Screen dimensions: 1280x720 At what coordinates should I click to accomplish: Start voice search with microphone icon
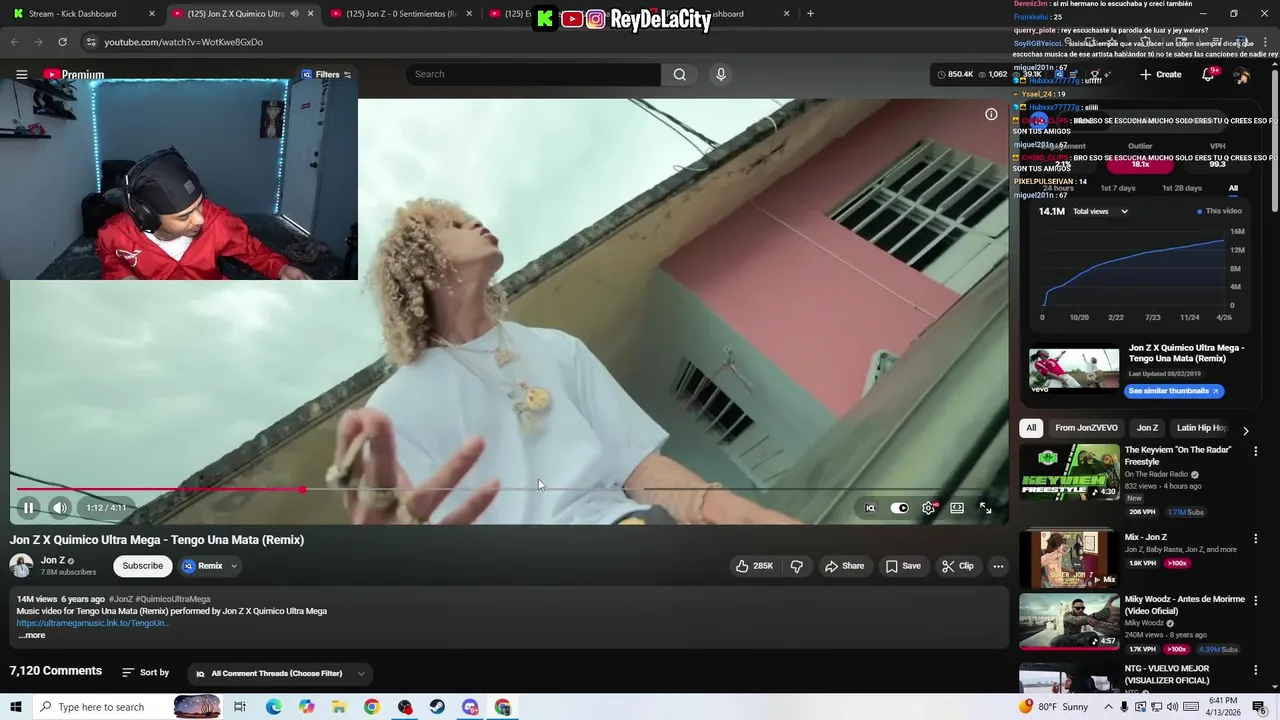coord(721,74)
